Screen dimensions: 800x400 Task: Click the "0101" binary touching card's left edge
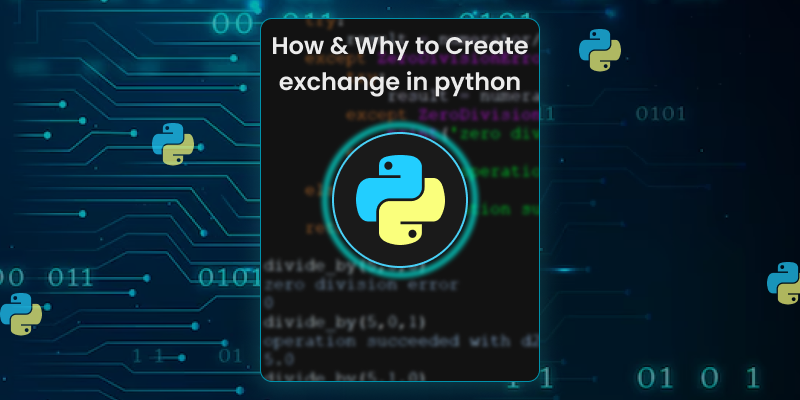click(229, 277)
